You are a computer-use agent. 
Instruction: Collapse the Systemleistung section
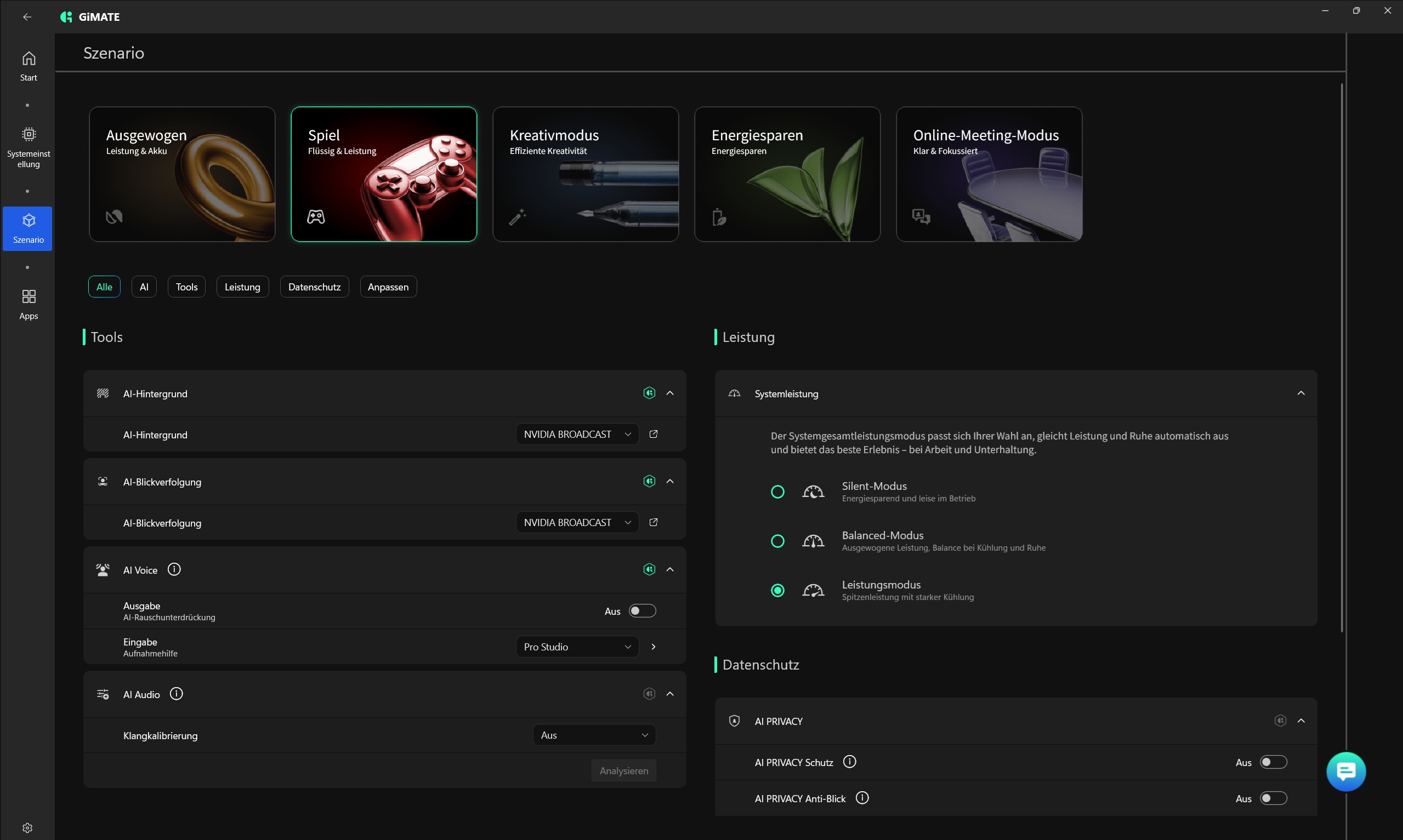tap(1300, 393)
